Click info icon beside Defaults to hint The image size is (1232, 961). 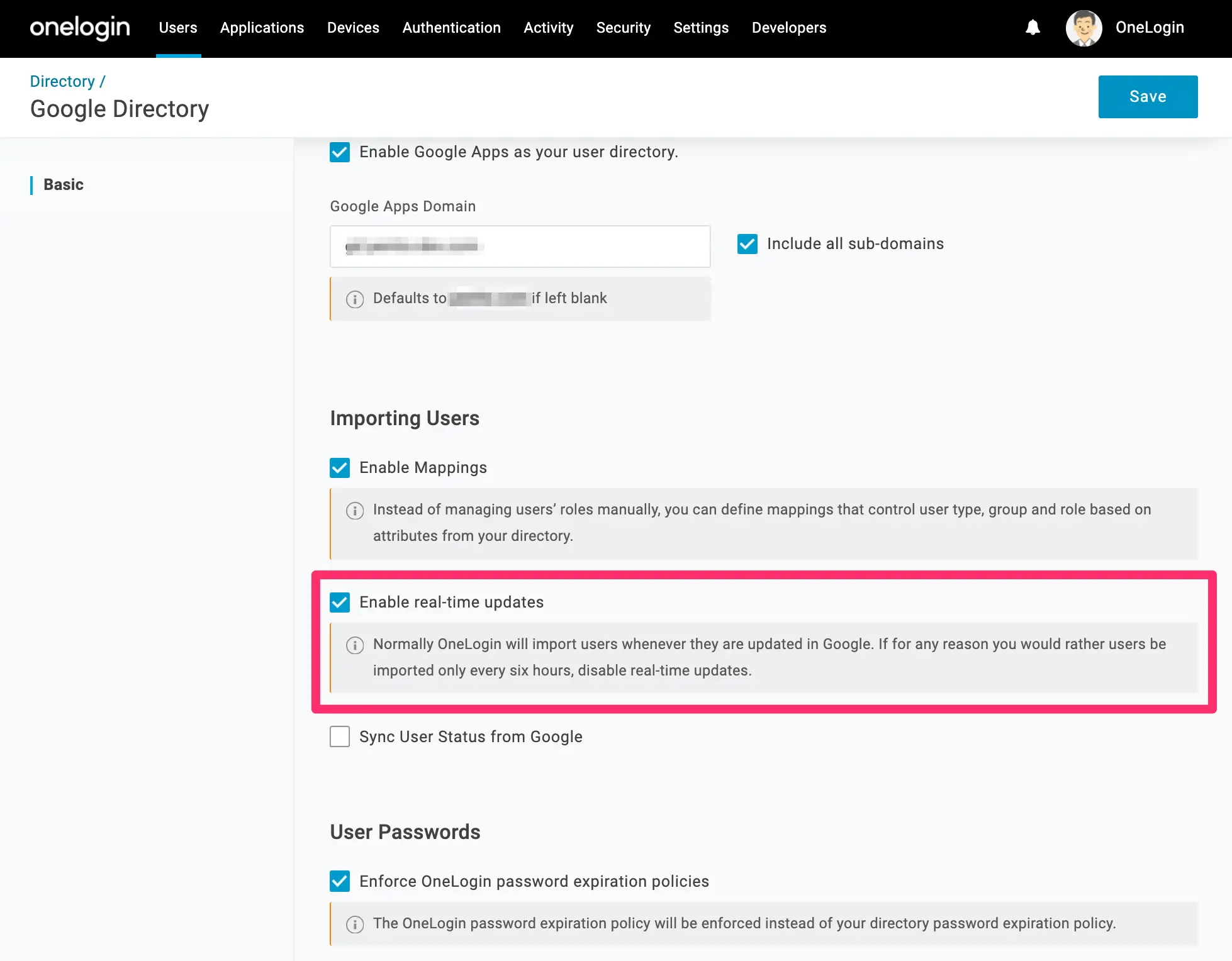point(355,299)
